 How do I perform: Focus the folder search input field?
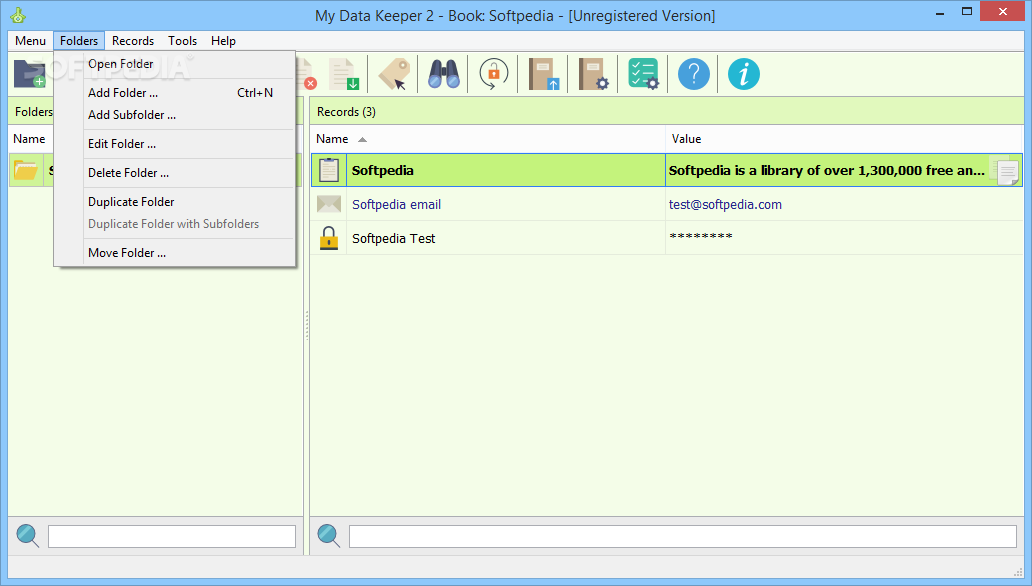(172, 536)
